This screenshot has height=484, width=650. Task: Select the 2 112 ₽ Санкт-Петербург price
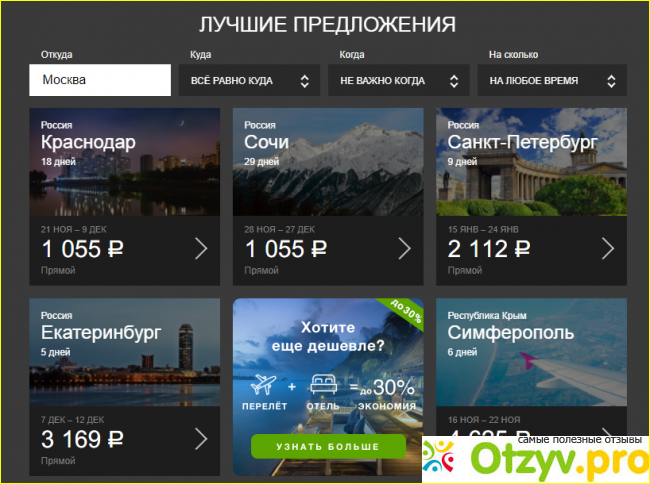489,249
